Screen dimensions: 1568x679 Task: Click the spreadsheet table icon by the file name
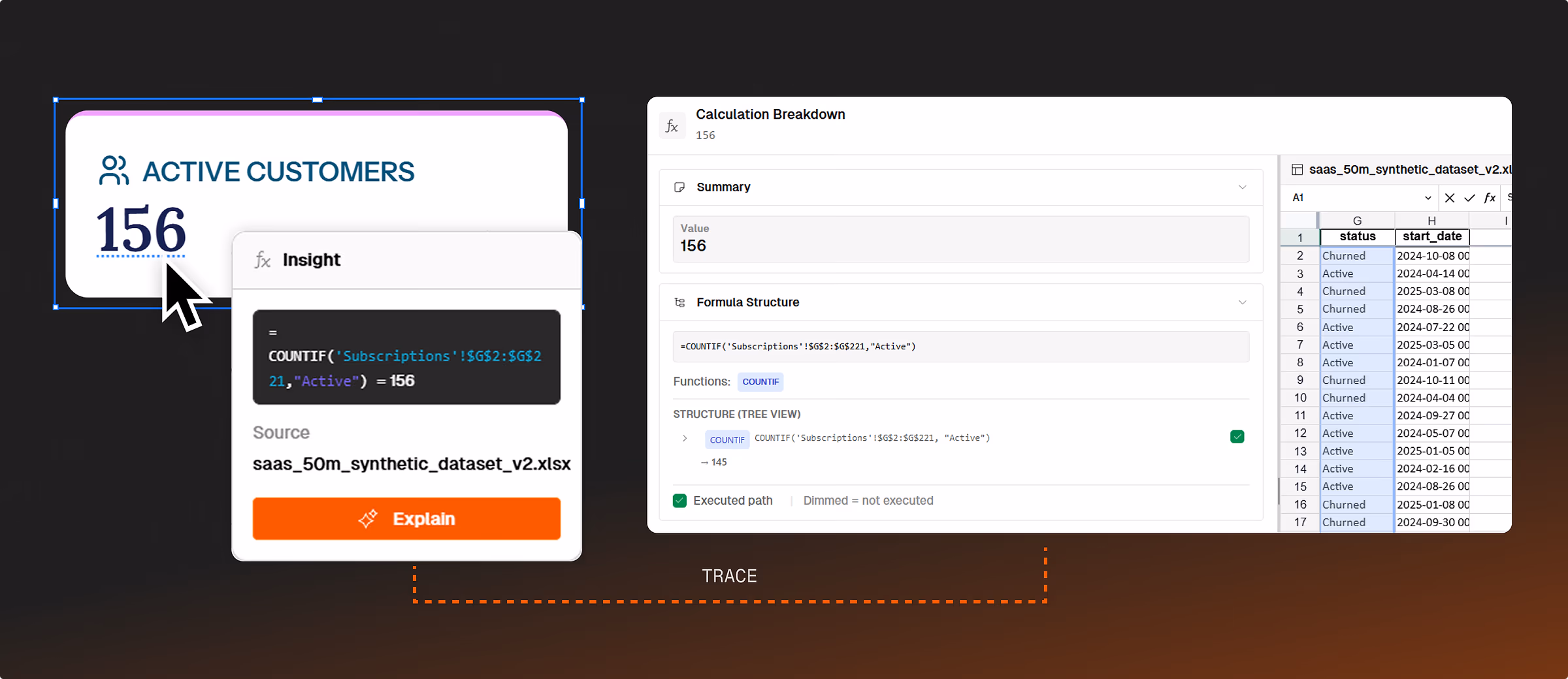[1297, 170]
